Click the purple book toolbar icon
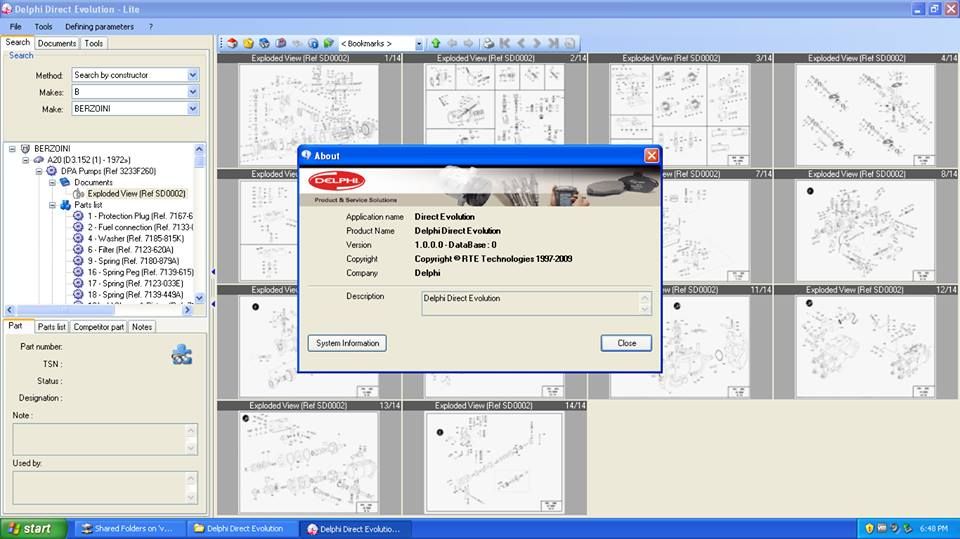 pos(281,43)
